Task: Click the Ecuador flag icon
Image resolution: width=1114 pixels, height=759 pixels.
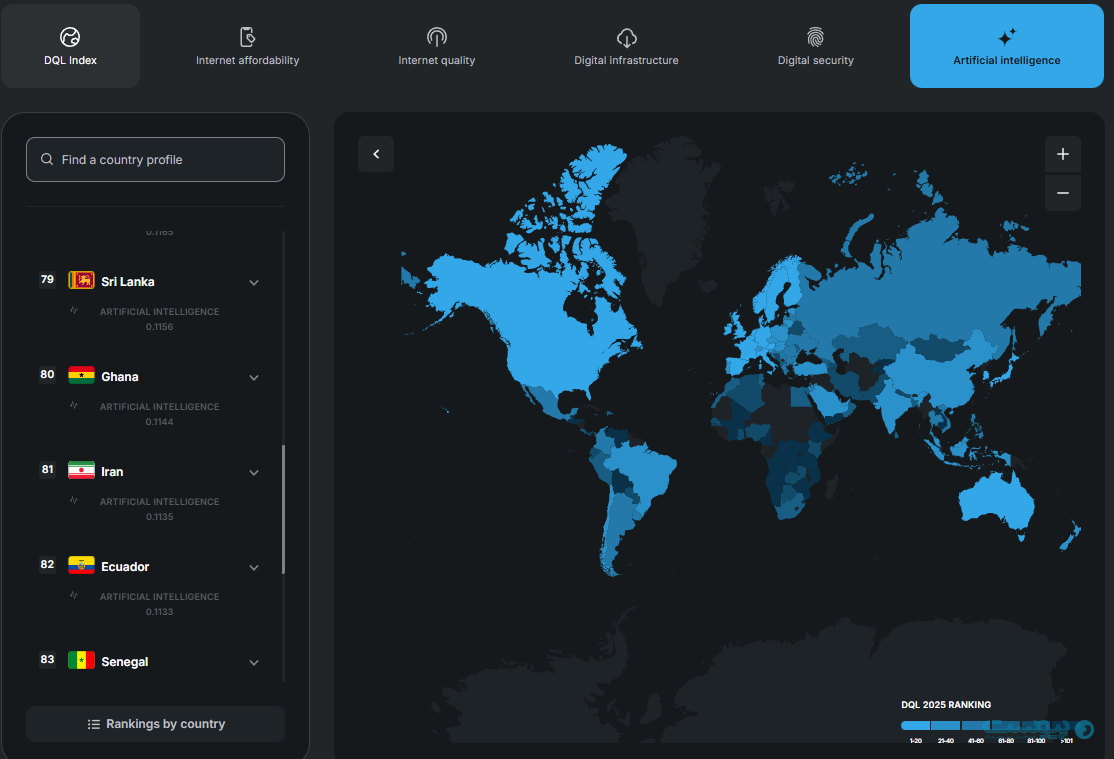Action: [81, 566]
